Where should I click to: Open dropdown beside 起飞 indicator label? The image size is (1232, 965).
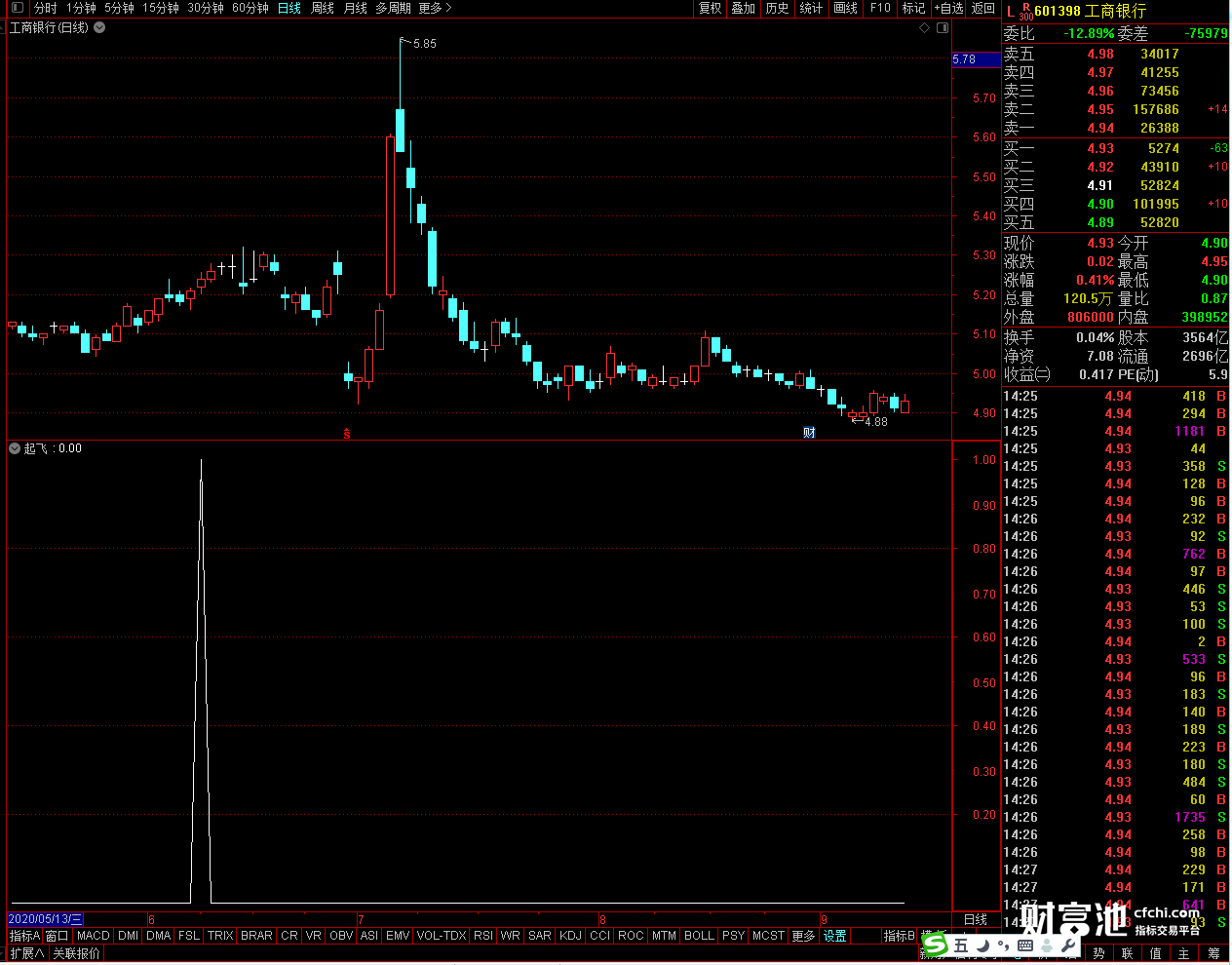[x=15, y=448]
